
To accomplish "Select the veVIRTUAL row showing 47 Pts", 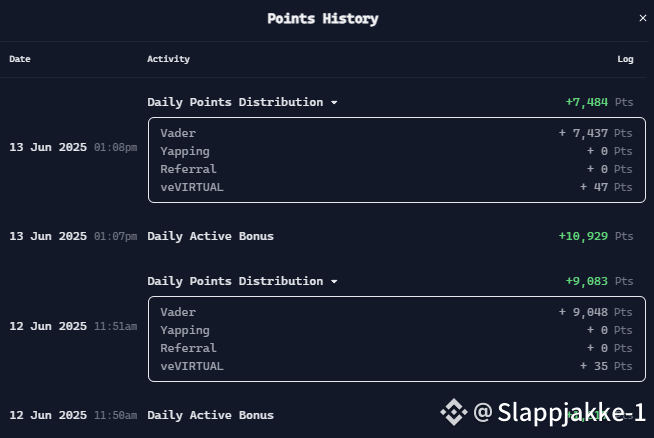I will pyautogui.click(x=396, y=187).
